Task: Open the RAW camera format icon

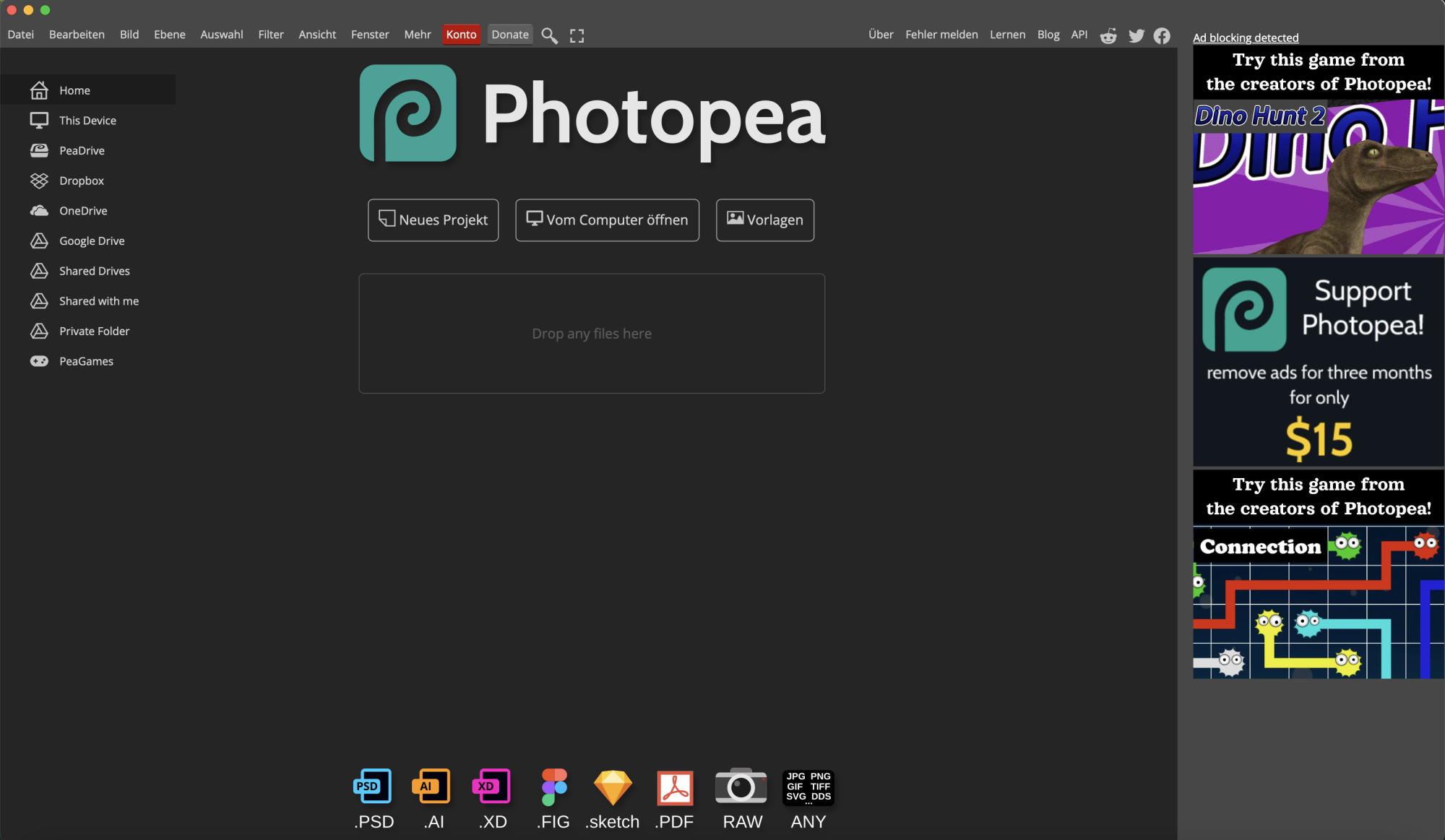Action: [x=741, y=787]
